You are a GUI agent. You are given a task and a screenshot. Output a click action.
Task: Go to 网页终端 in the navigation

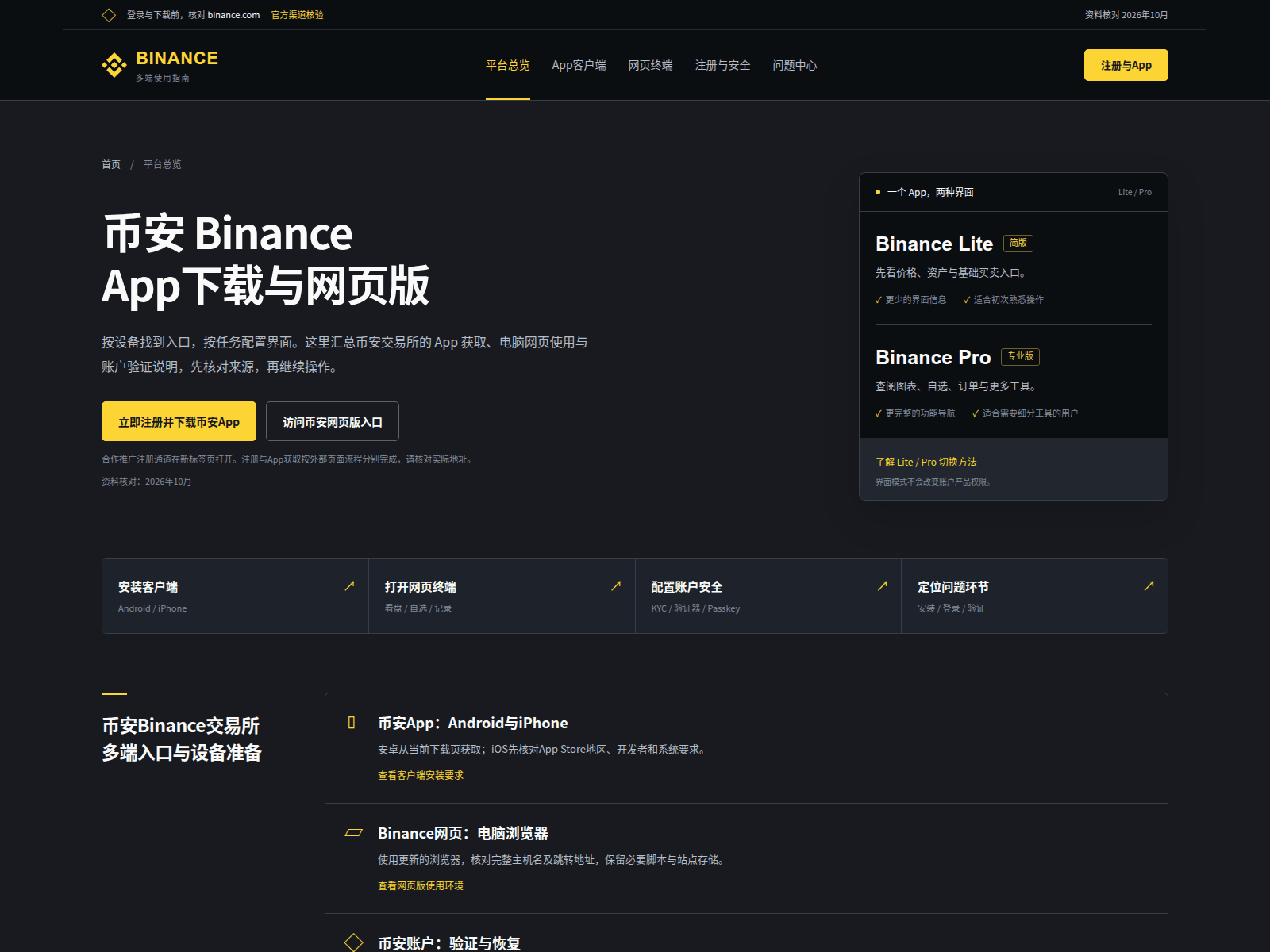pyautogui.click(x=650, y=65)
